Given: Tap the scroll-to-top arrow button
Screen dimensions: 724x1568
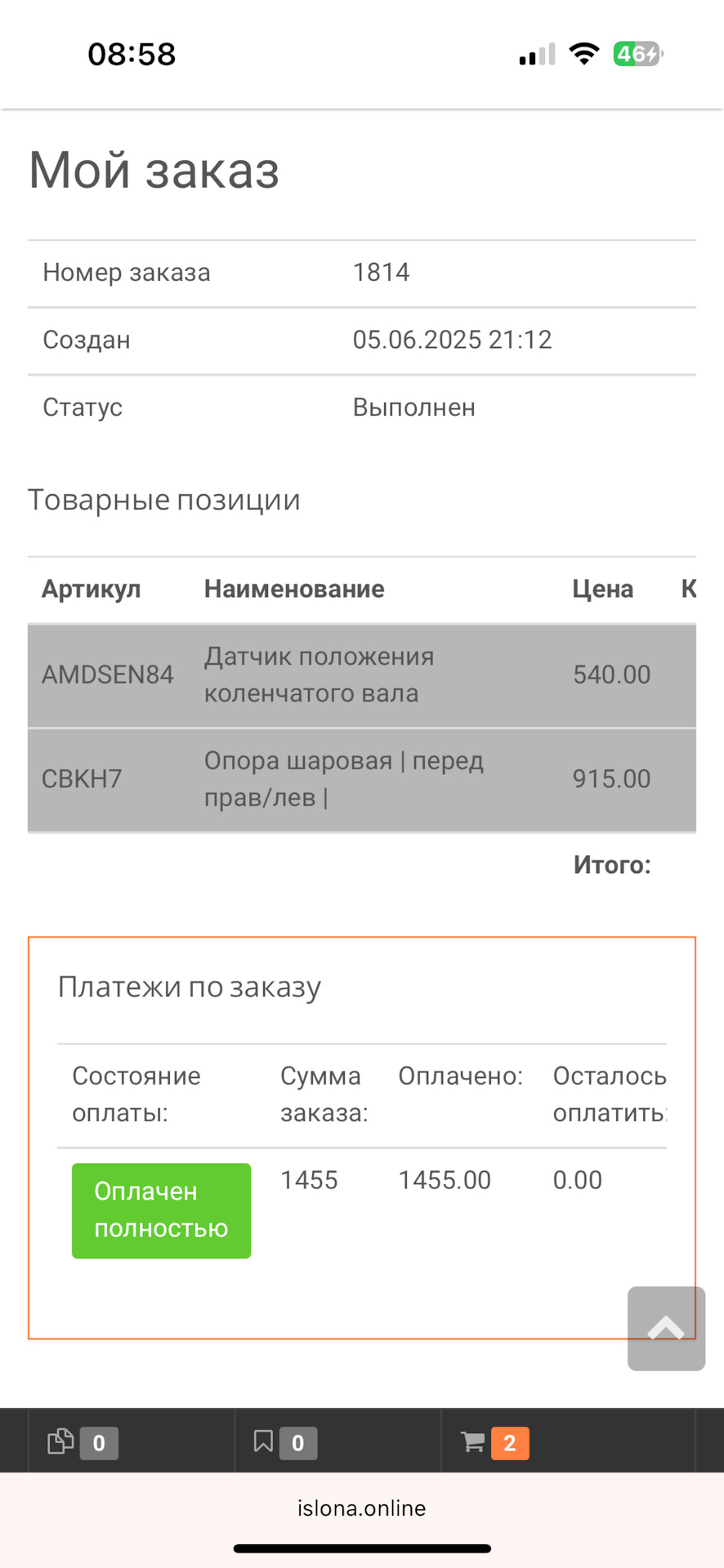Looking at the screenshot, I should click(666, 1329).
